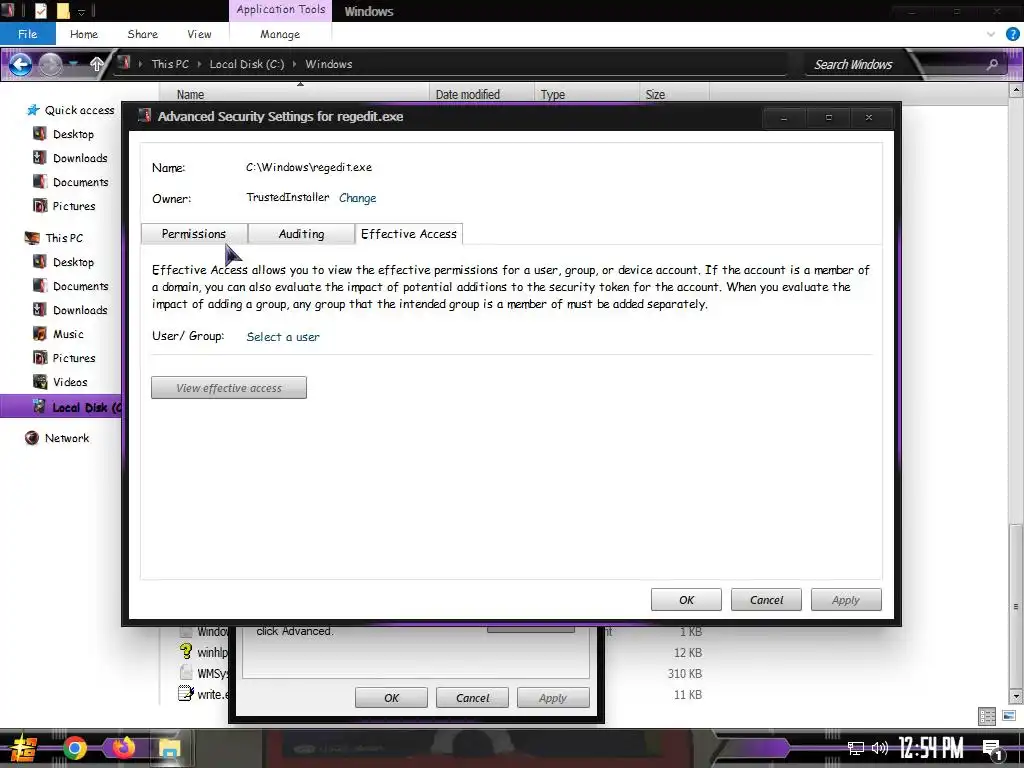1024x768 pixels.
Task: Switch to the Permissions tab
Action: (x=194, y=234)
